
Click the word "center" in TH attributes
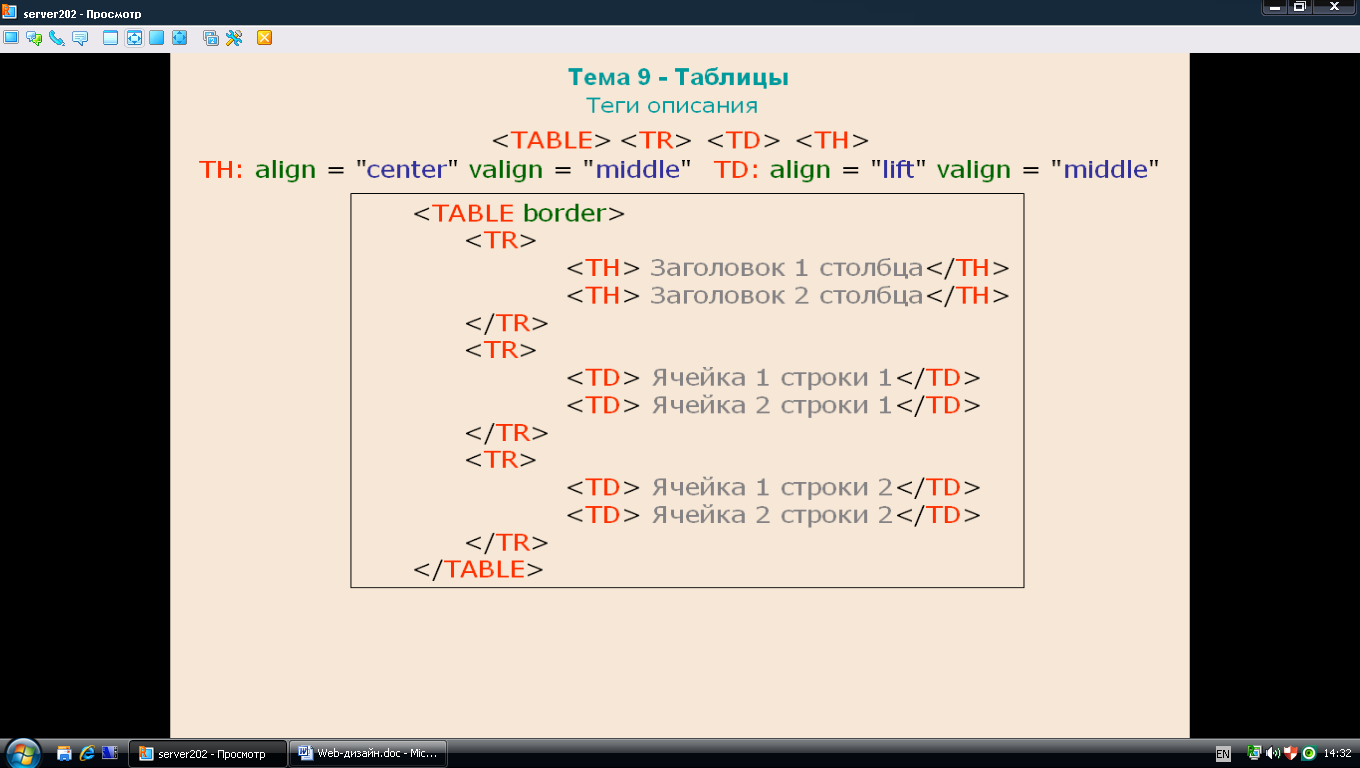(x=406, y=169)
